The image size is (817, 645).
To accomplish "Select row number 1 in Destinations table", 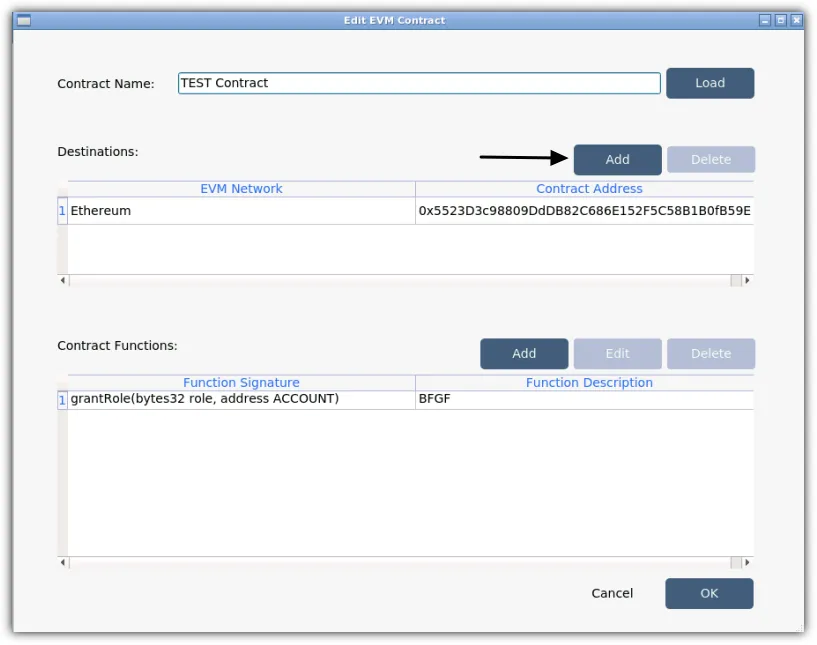I will 62,210.
